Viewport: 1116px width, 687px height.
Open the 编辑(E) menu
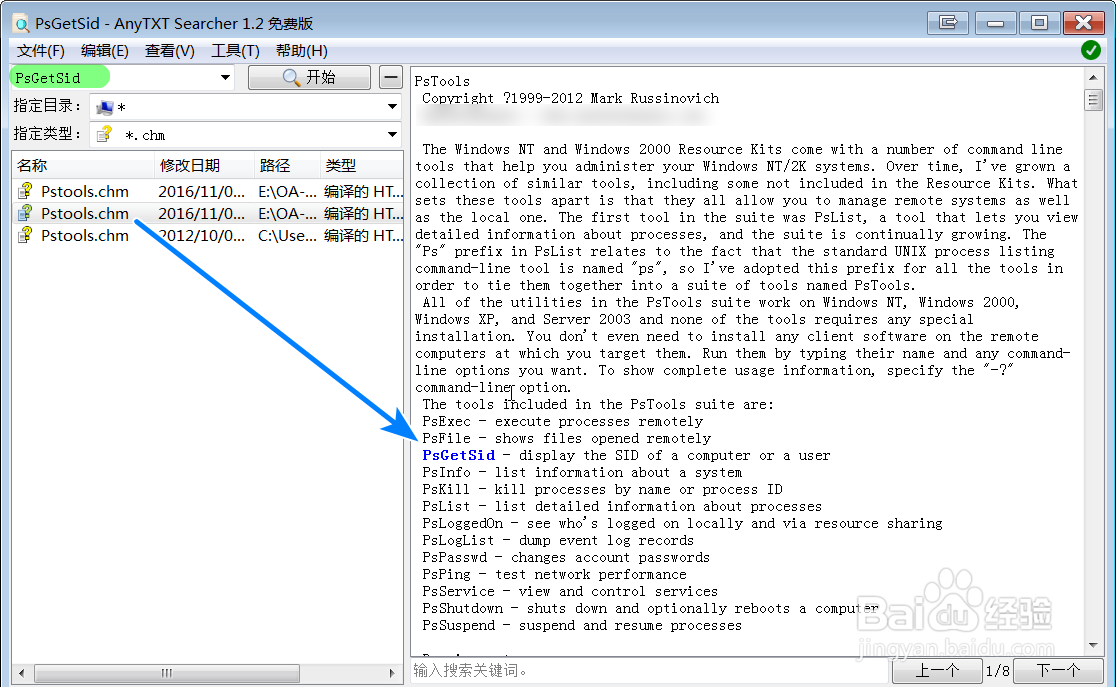tap(105, 51)
